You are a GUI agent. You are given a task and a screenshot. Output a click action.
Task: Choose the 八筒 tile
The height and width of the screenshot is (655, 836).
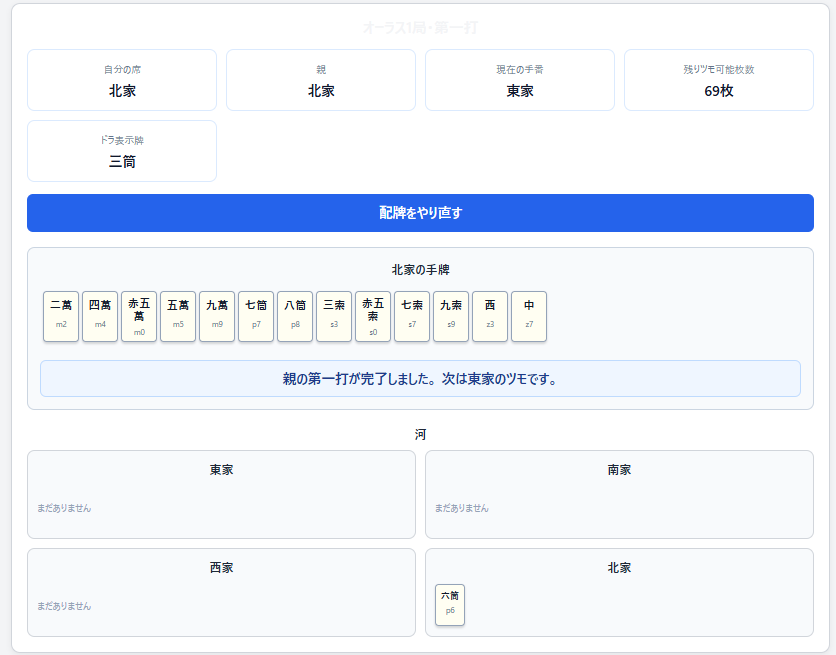click(295, 316)
